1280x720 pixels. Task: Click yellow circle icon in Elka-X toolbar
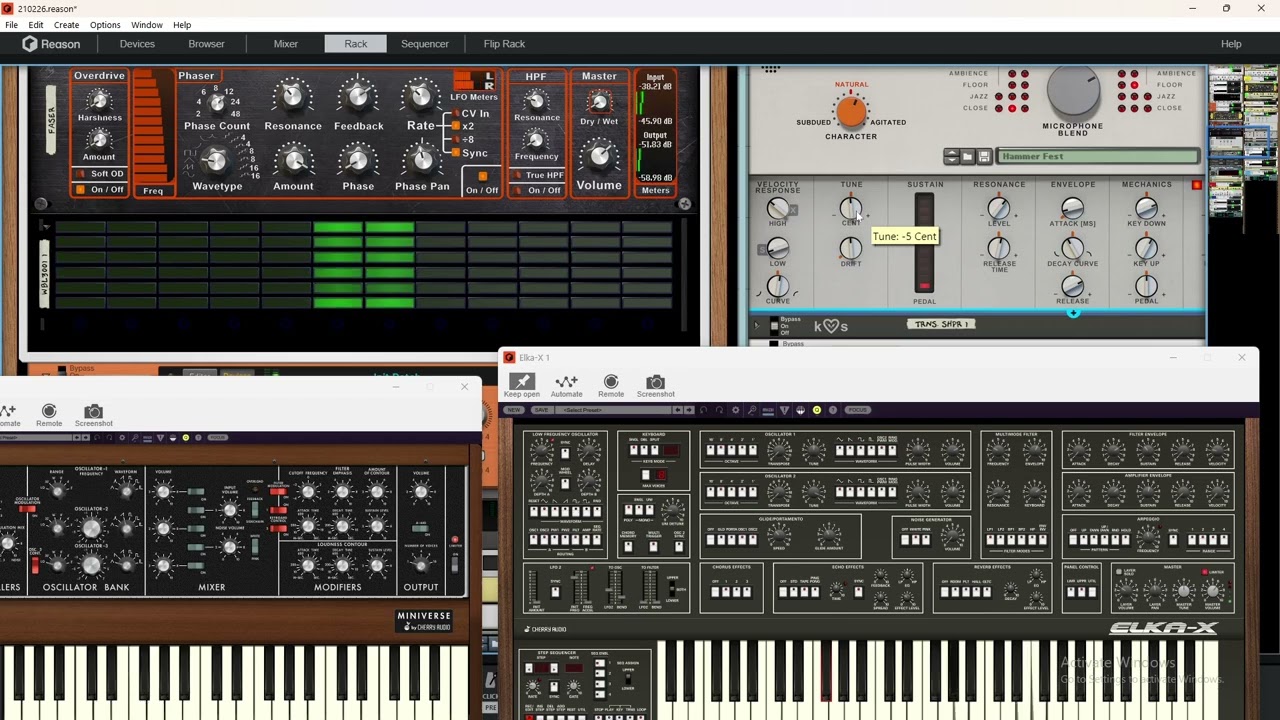tap(816, 410)
